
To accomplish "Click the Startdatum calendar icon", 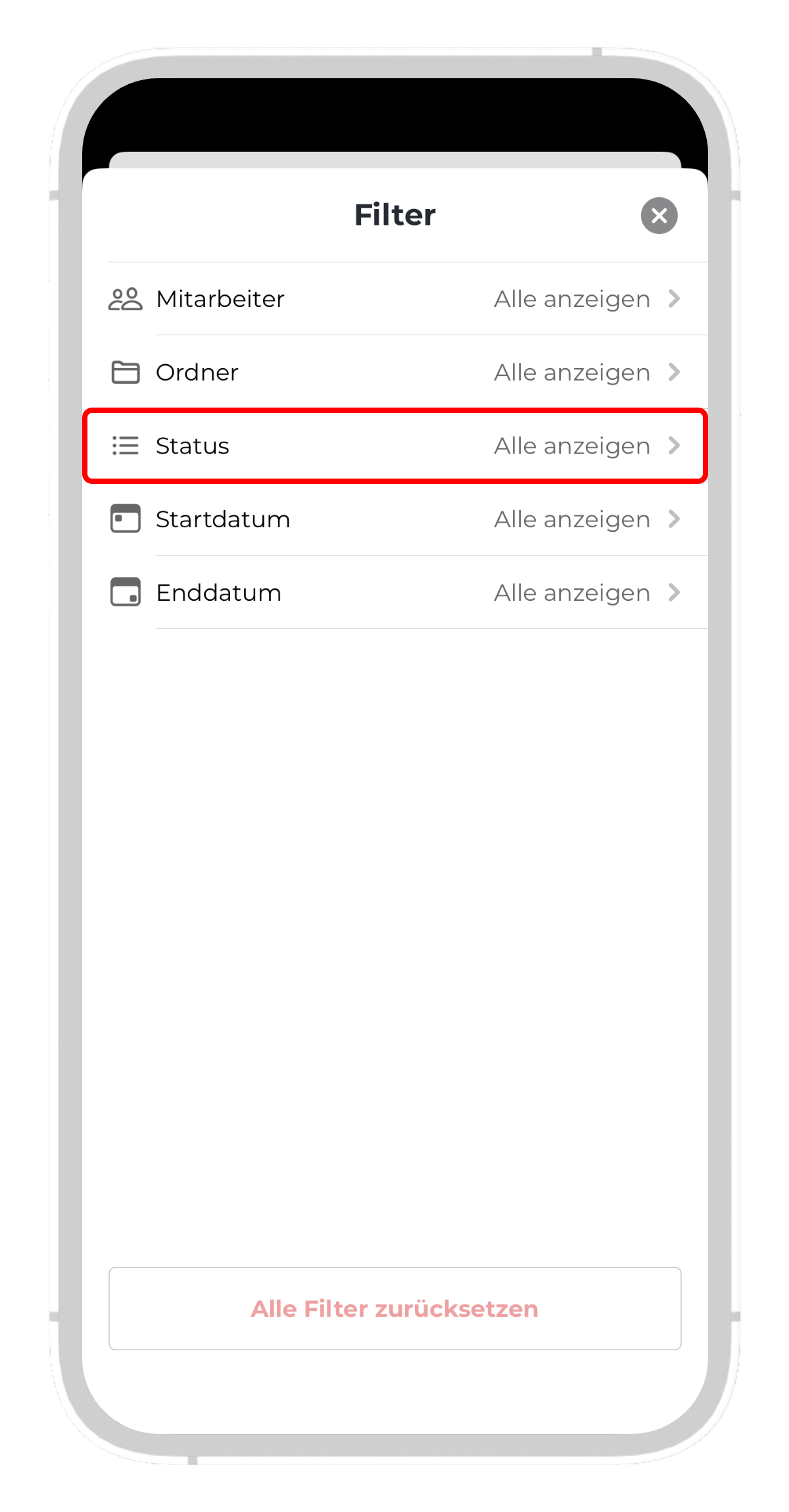I will point(125,519).
